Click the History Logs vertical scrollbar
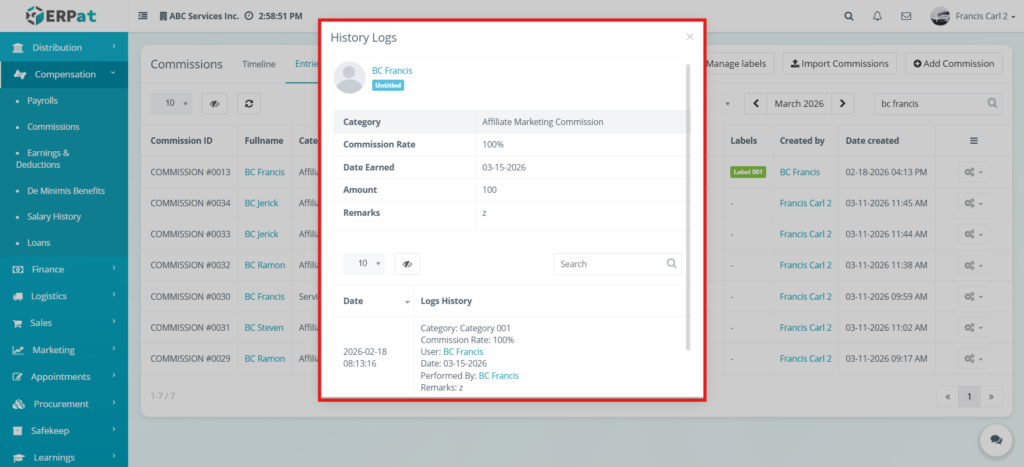This screenshot has height=467, width=1024. click(x=687, y=206)
